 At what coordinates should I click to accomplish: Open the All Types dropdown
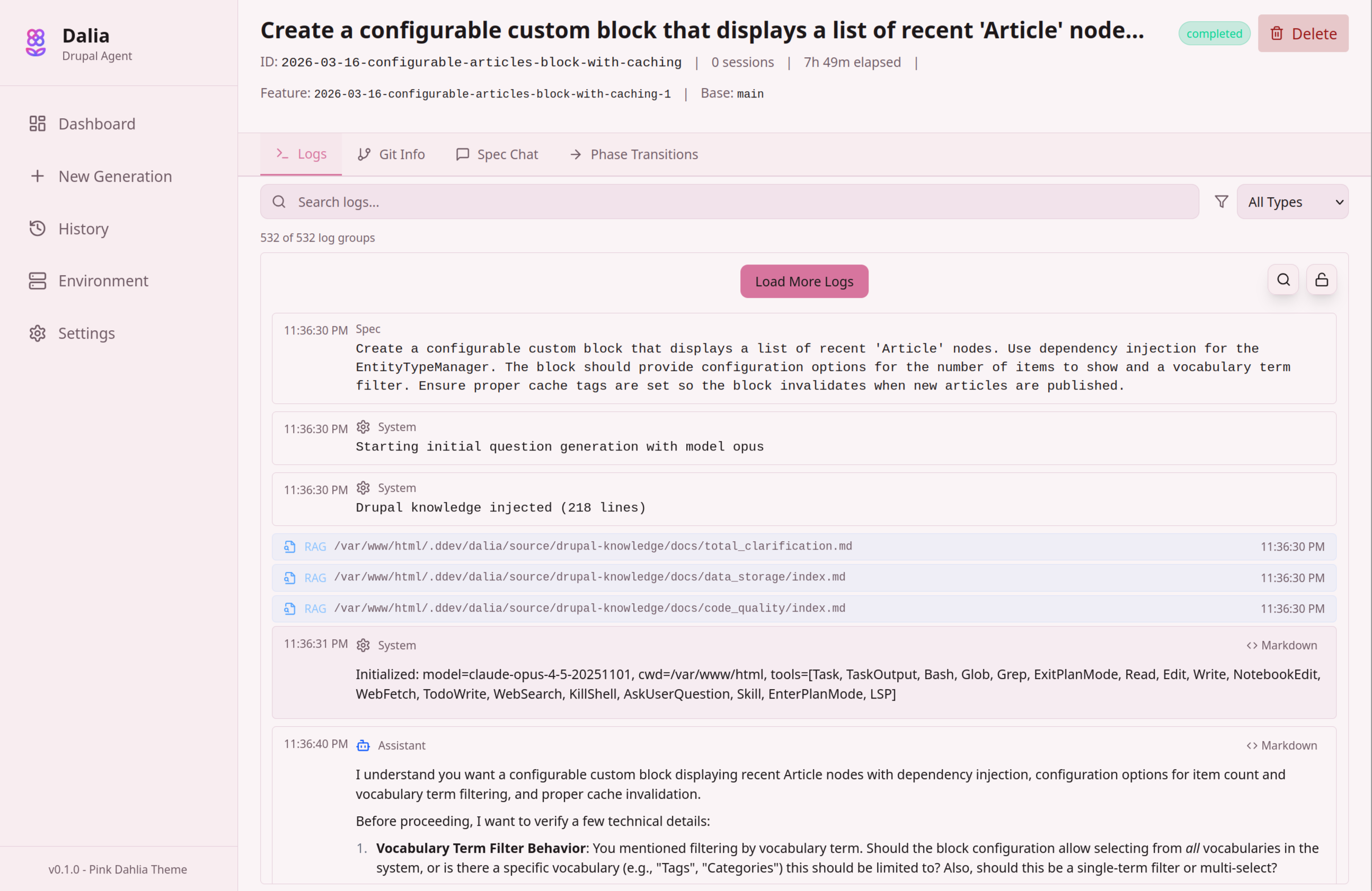click(x=1293, y=201)
